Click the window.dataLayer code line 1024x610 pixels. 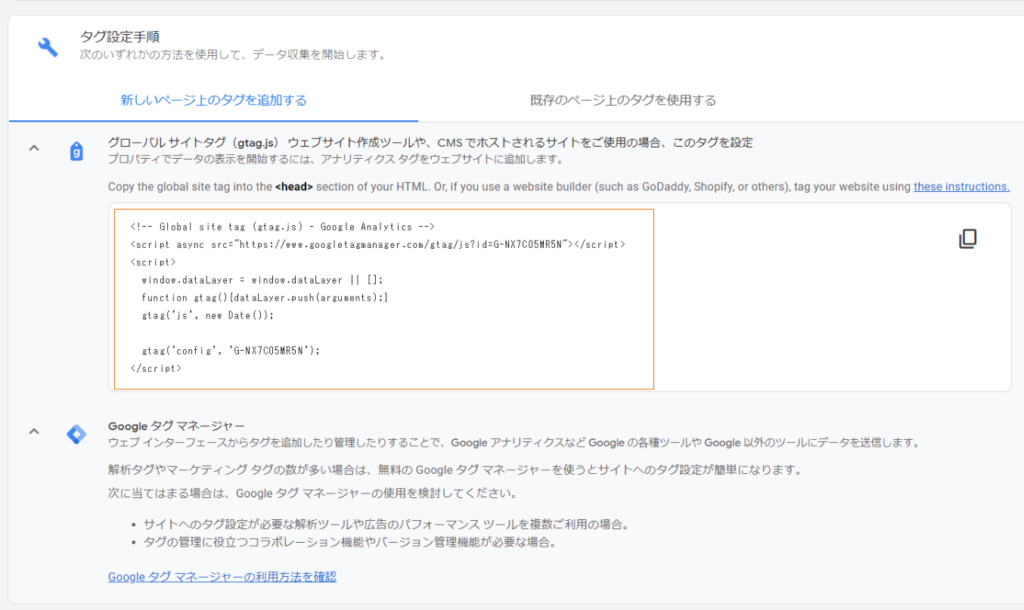pos(263,280)
